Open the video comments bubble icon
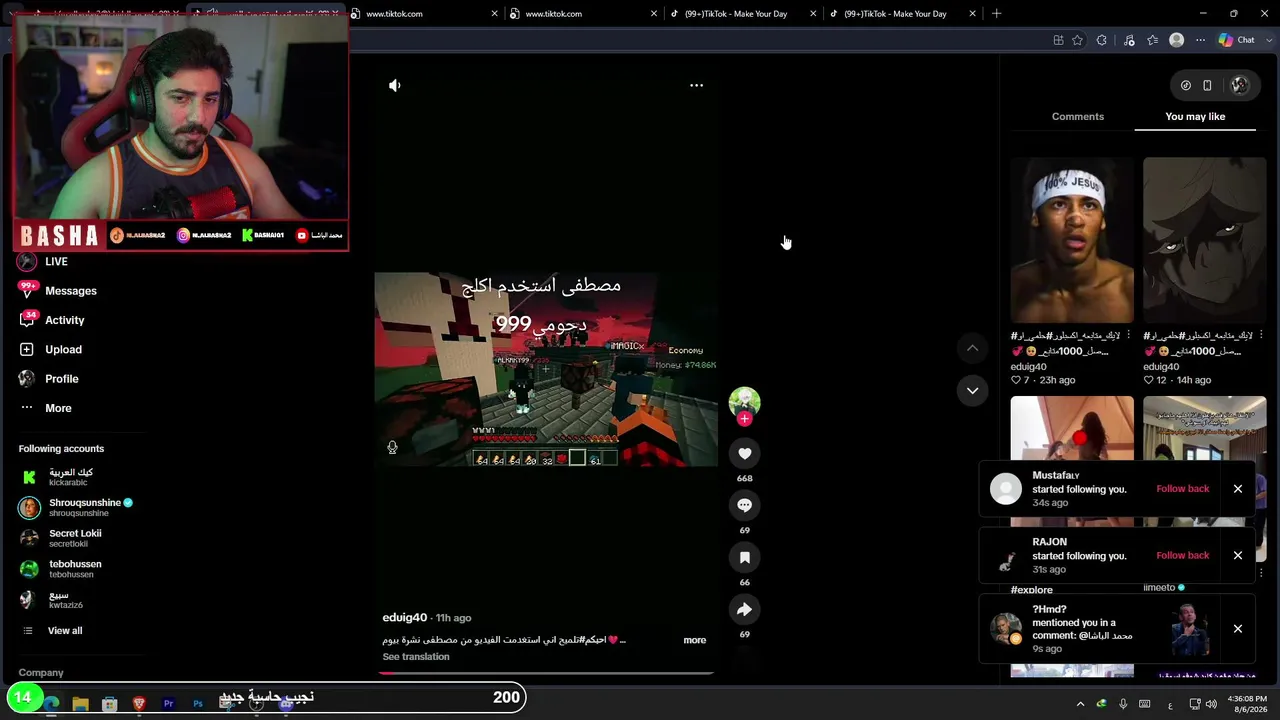 coord(744,505)
